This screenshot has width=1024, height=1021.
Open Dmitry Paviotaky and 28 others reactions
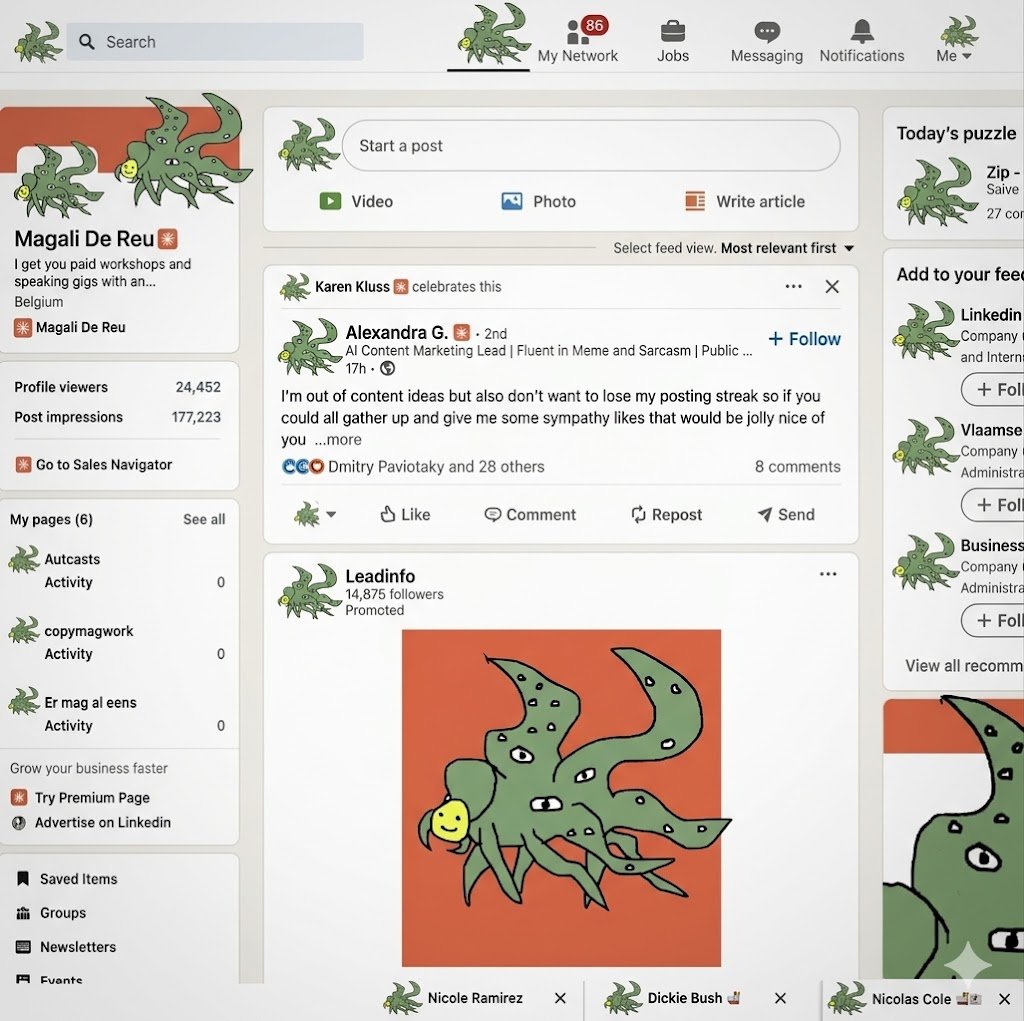(436, 466)
